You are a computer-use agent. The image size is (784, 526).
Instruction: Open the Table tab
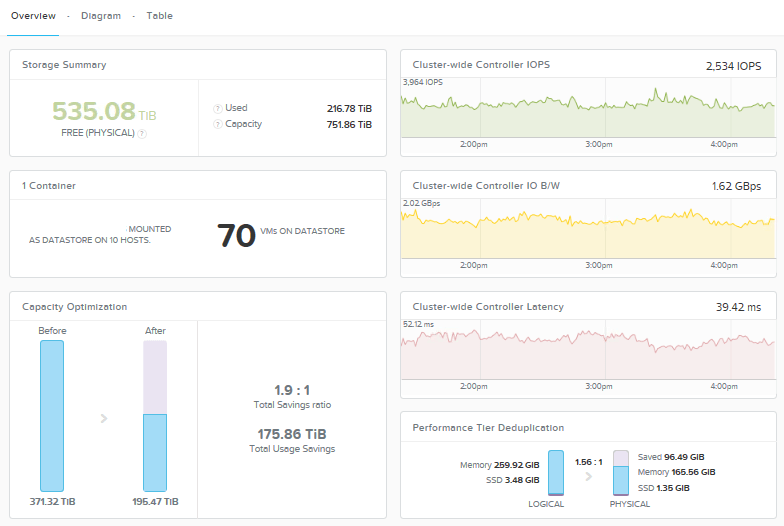(x=160, y=16)
